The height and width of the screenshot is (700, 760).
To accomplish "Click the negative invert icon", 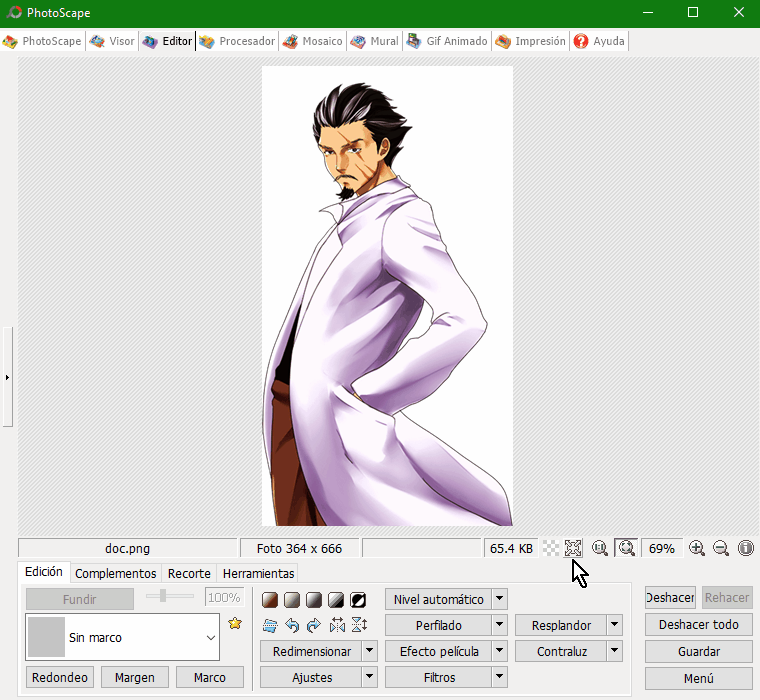I will tap(358, 600).
